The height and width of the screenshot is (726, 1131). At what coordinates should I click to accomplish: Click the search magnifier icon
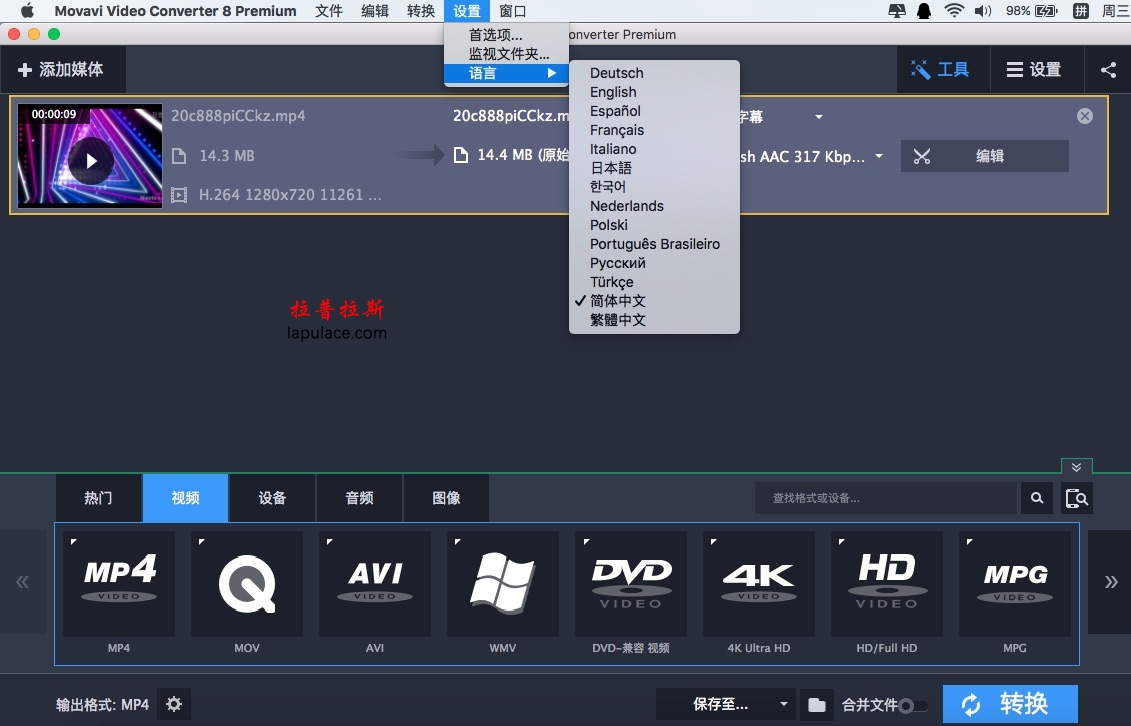point(1037,498)
